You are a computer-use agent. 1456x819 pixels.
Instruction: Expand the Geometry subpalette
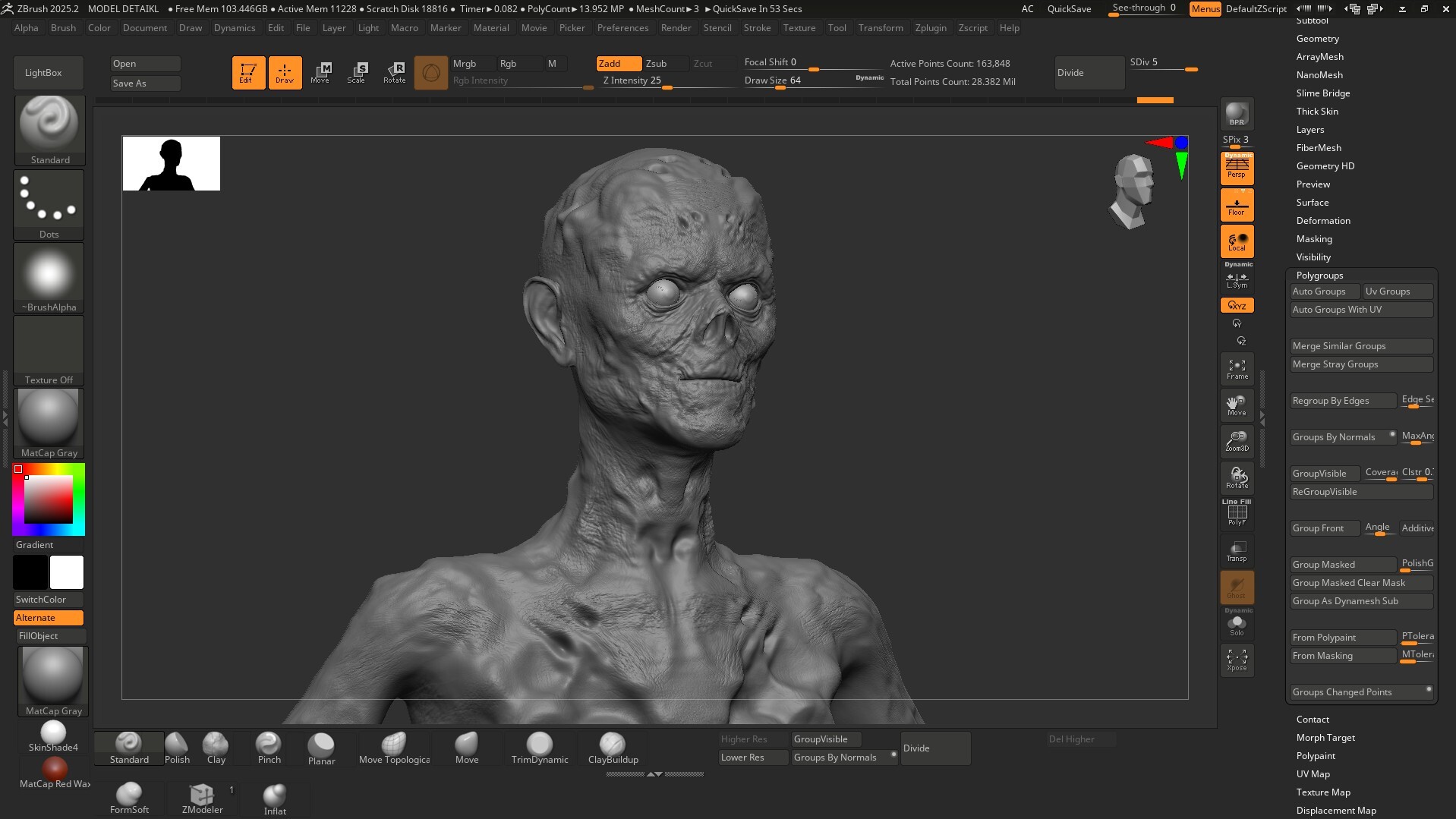tap(1317, 39)
